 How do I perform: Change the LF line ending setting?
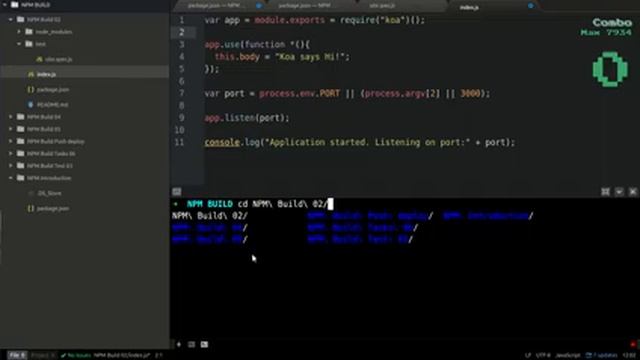[x=528, y=355]
